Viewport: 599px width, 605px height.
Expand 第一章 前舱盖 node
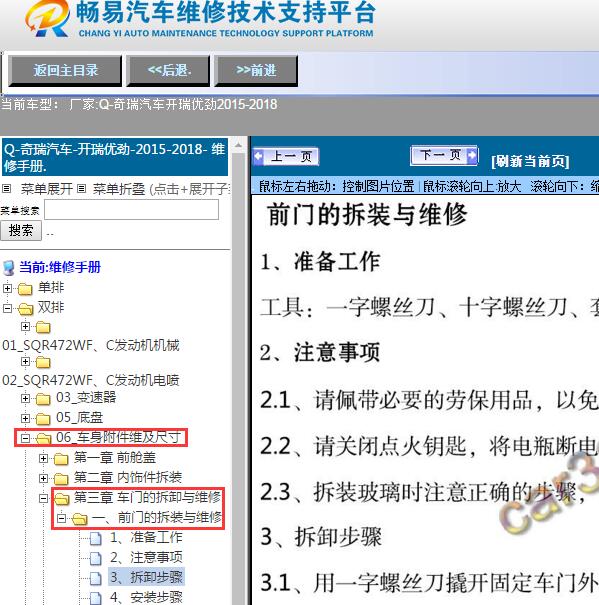coord(44,458)
